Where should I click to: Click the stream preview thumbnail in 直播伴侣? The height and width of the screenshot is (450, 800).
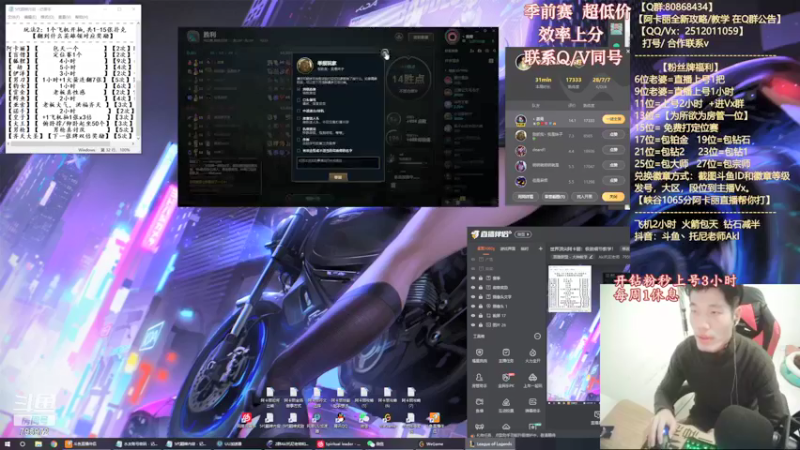[x=570, y=289]
